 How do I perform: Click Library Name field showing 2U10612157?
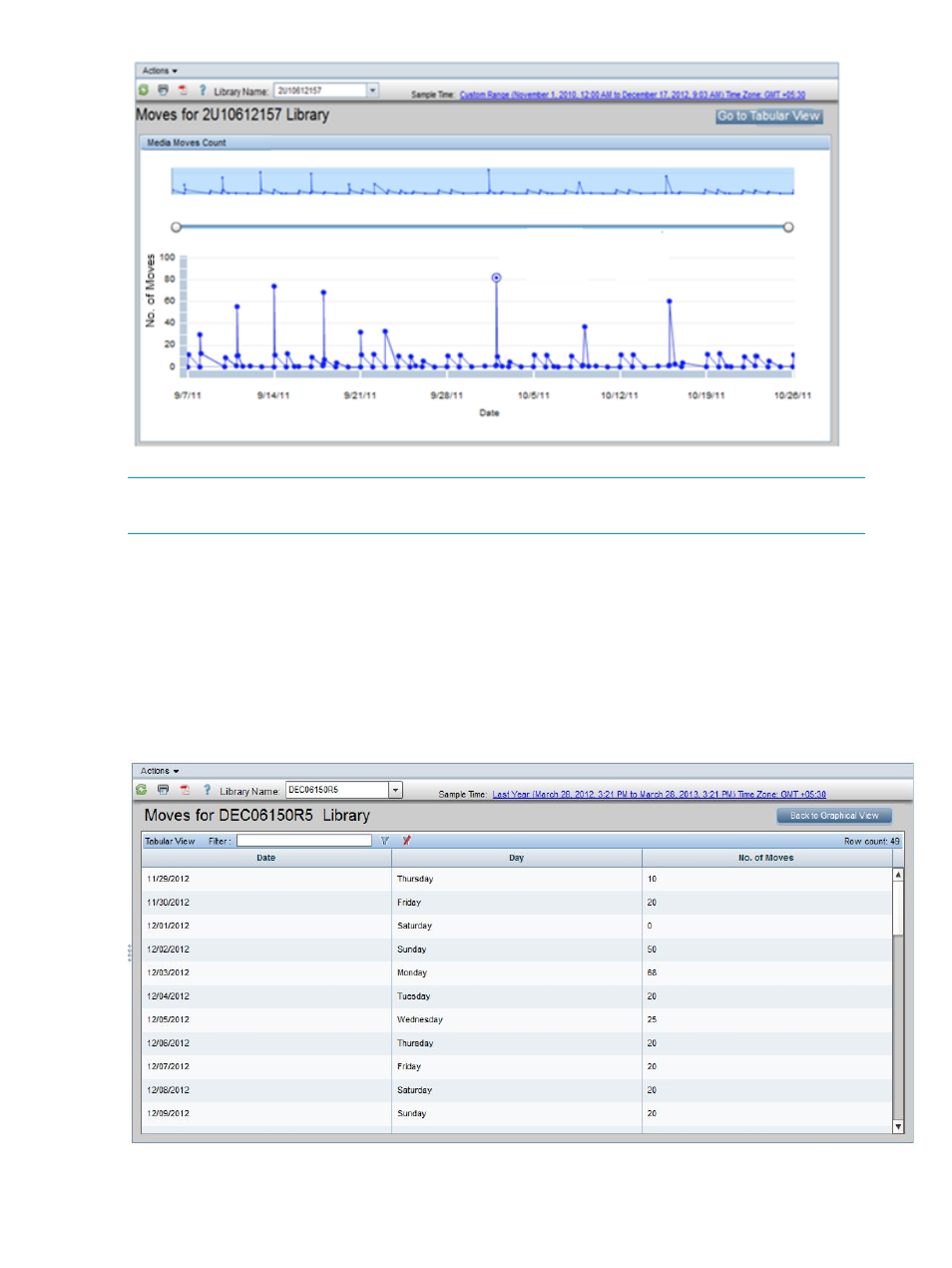pyautogui.click(x=320, y=90)
